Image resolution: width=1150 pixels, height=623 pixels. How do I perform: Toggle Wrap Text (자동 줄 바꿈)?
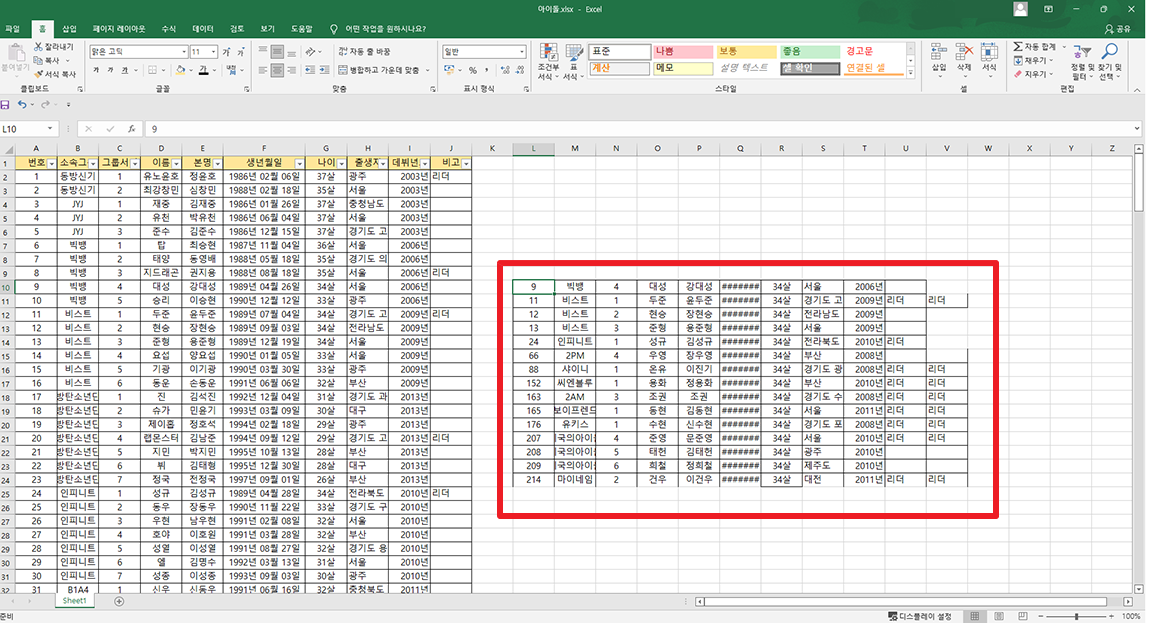(x=365, y=52)
